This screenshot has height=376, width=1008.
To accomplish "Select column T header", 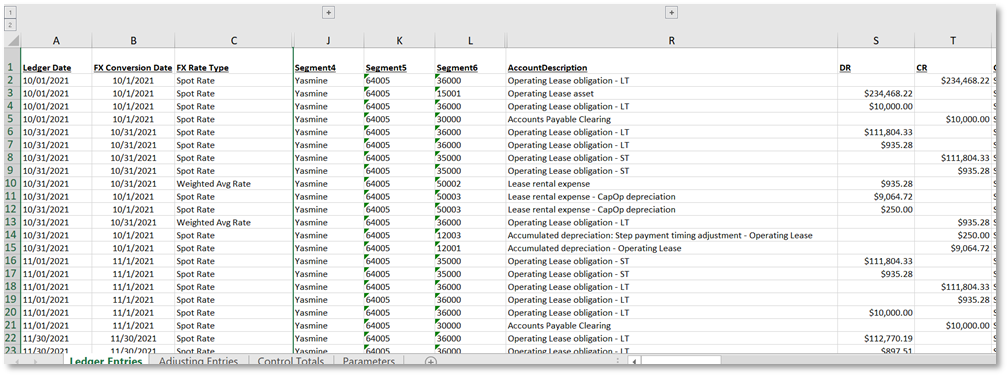I will click(x=953, y=40).
